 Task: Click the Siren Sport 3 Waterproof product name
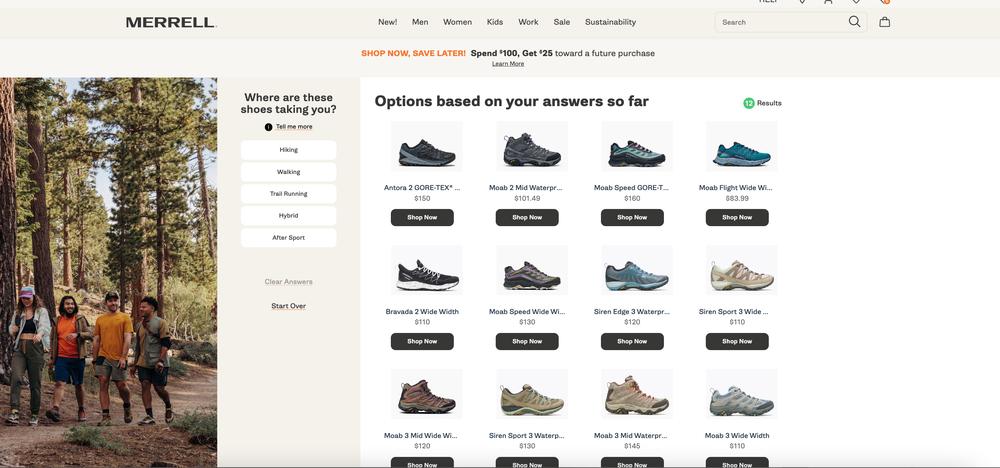click(x=527, y=435)
